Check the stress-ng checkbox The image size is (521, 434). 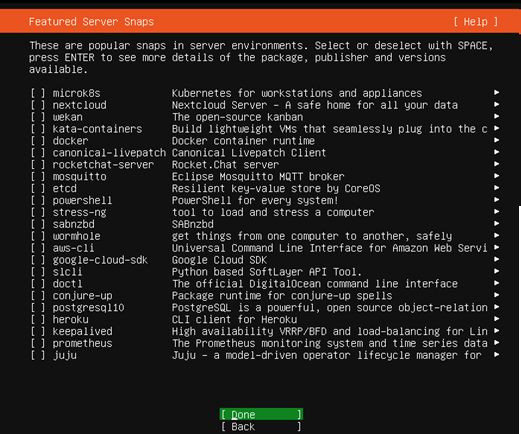(x=38, y=212)
